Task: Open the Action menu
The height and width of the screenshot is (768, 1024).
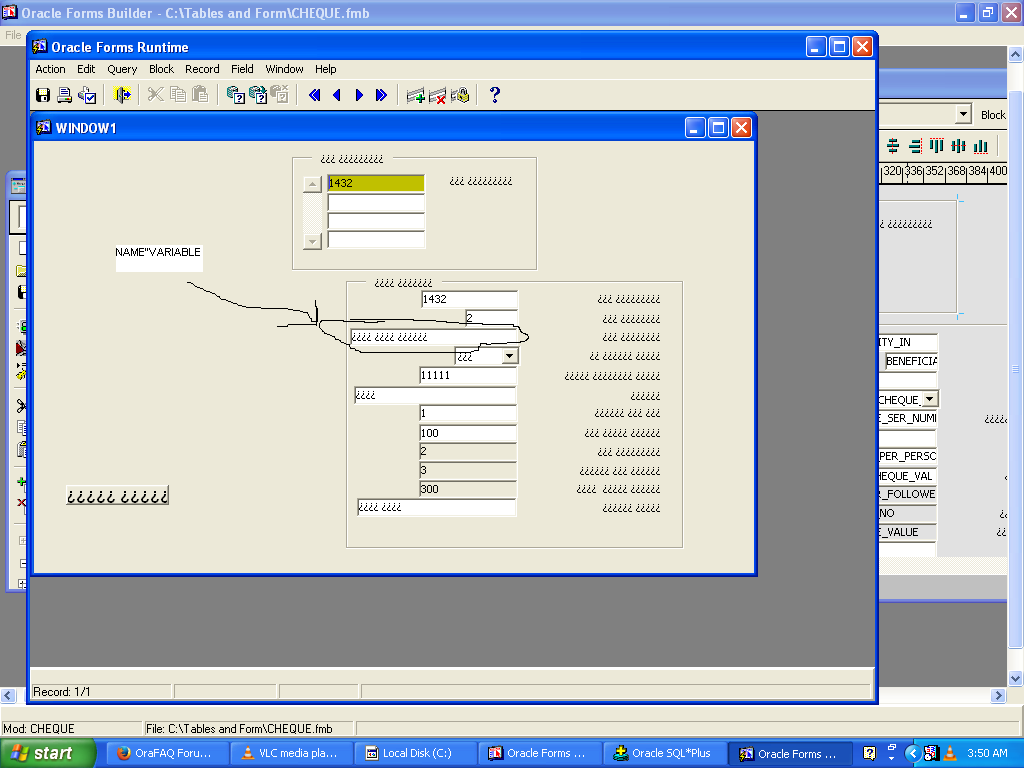Action: tap(50, 69)
